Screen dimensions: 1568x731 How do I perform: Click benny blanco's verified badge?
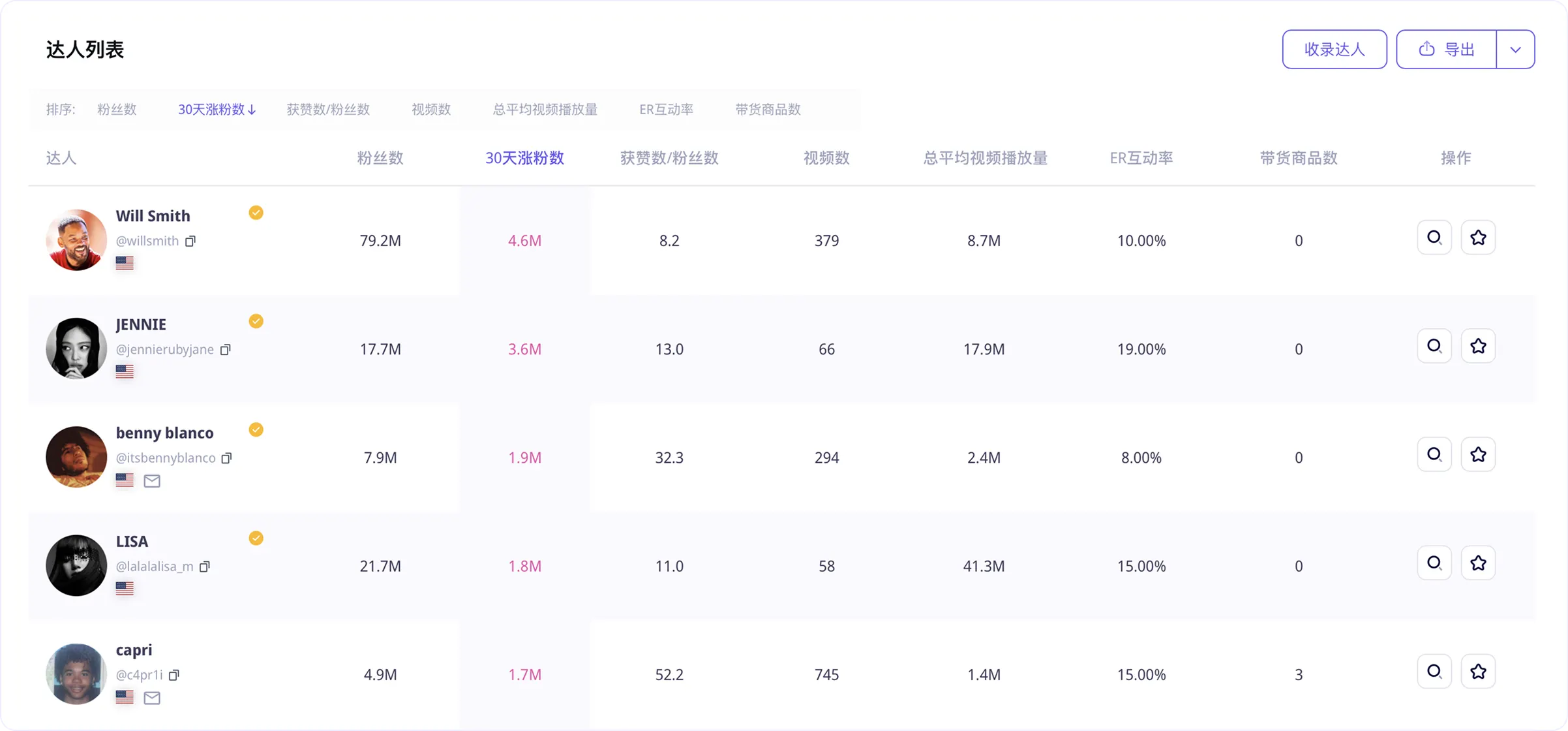coord(256,429)
